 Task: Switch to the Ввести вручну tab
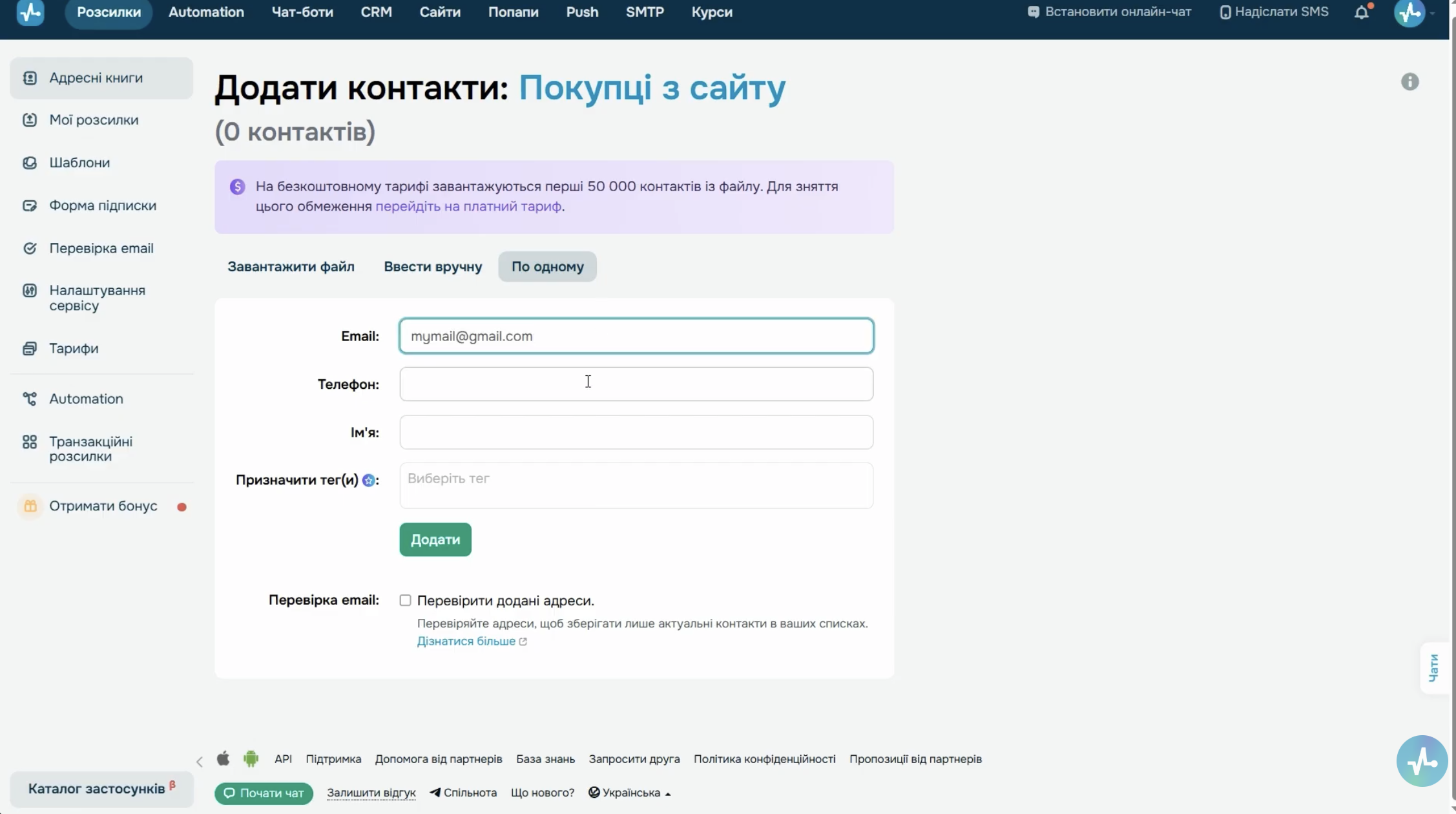pyautogui.click(x=433, y=267)
